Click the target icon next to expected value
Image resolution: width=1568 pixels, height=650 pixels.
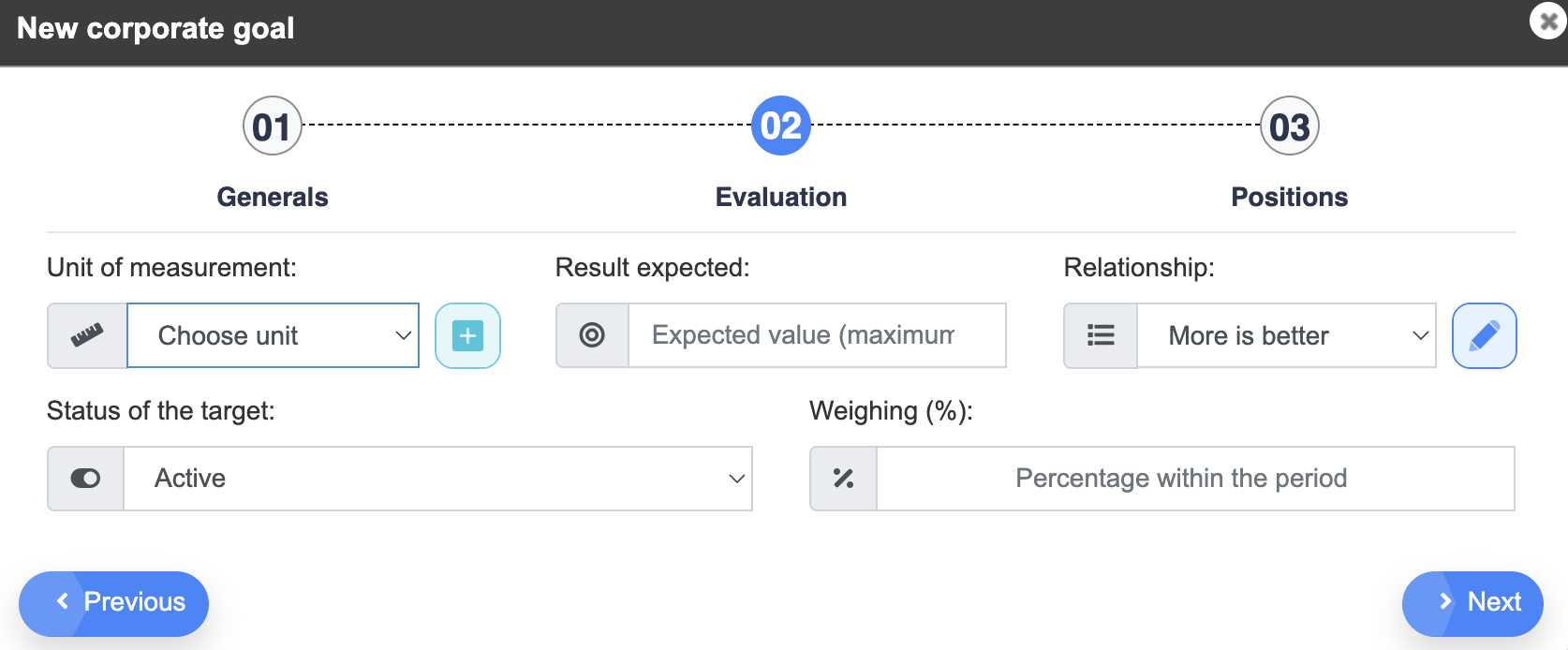point(592,335)
